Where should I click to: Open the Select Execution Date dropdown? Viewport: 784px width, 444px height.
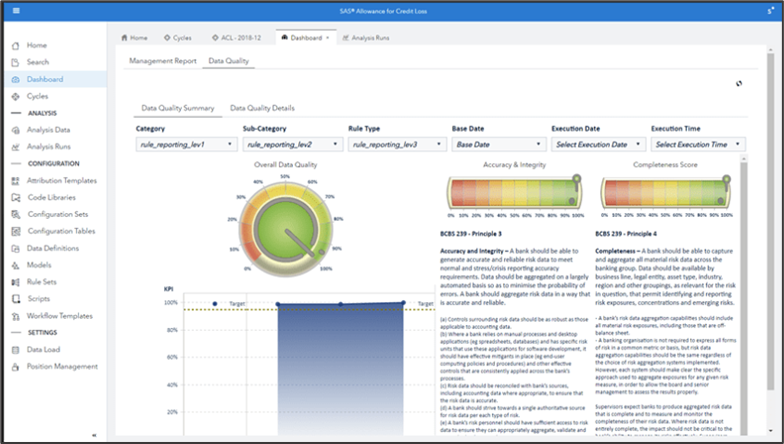596,145
